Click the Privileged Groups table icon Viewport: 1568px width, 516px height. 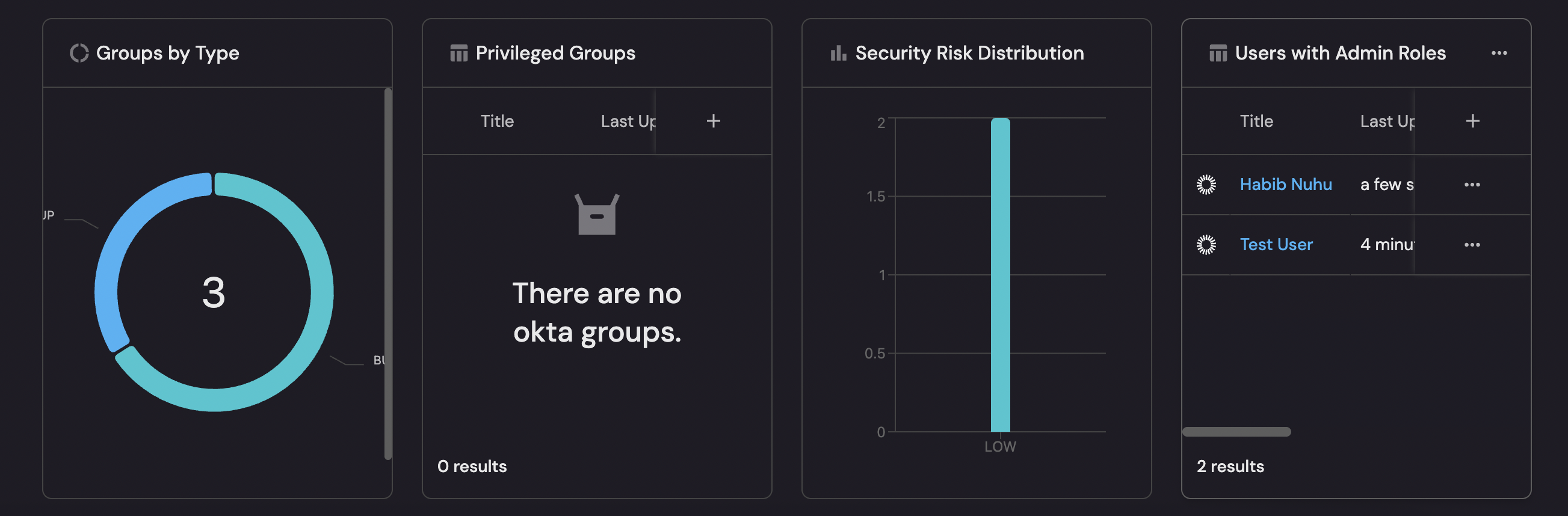(458, 54)
